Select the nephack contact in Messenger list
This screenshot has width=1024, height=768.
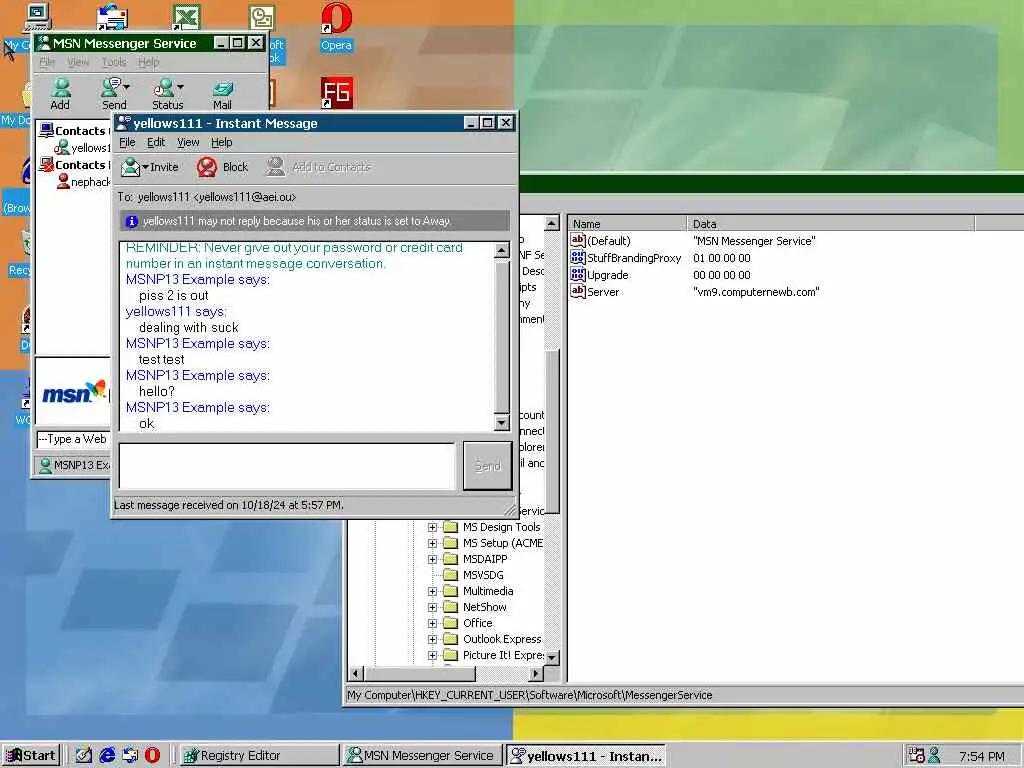click(x=91, y=182)
